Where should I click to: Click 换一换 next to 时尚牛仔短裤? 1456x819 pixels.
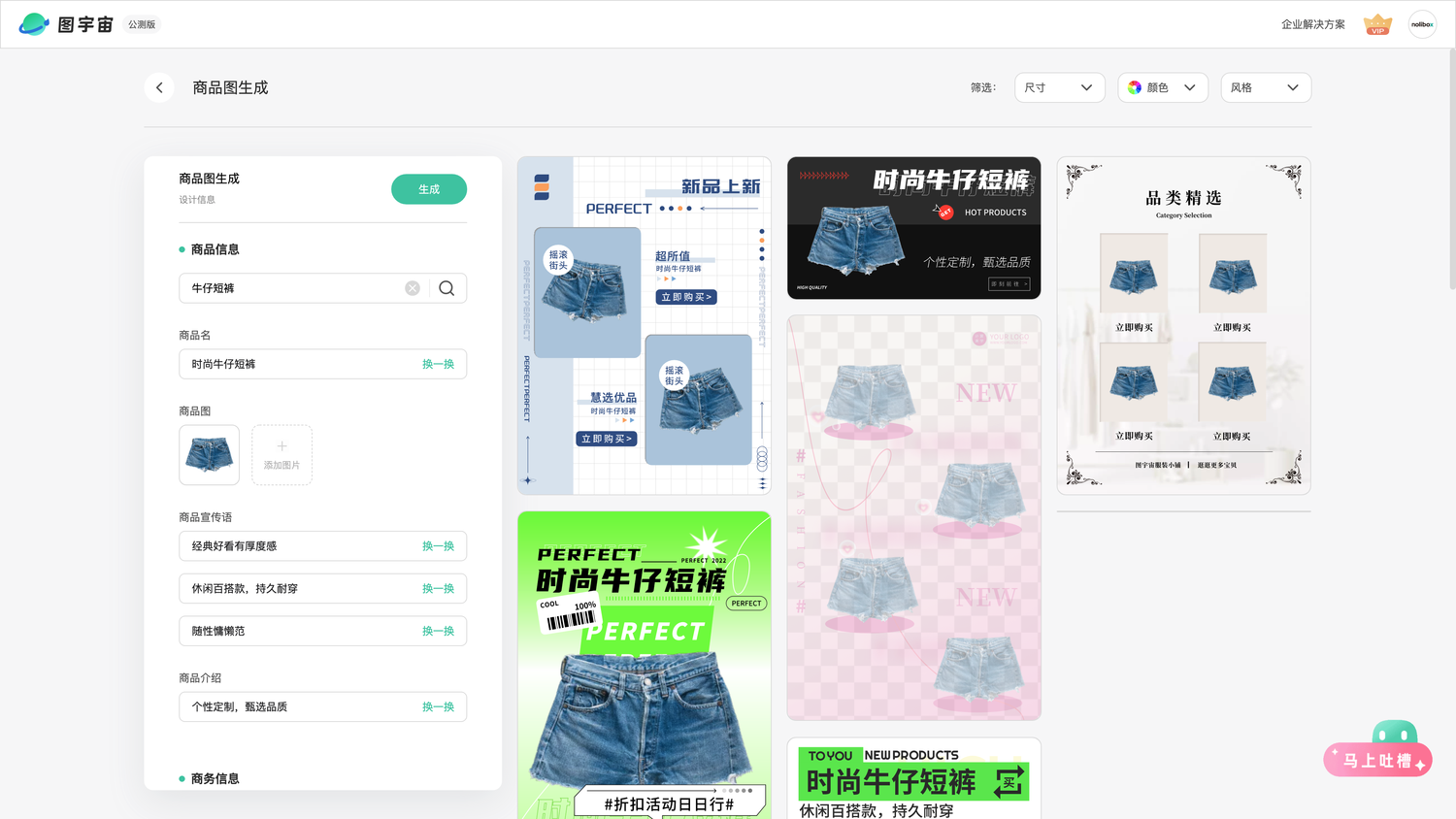coord(438,364)
